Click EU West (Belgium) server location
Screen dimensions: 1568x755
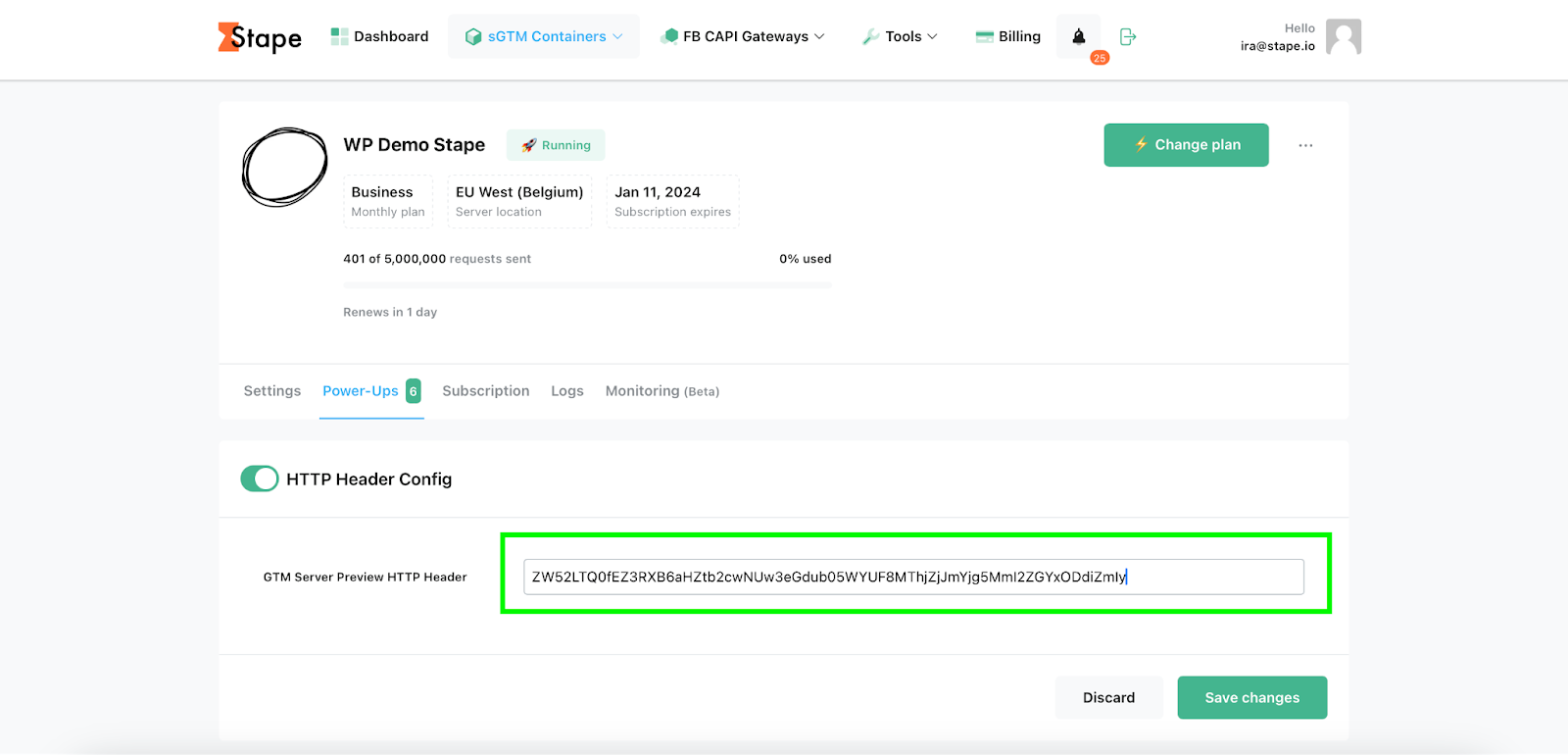pyautogui.click(x=519, y=201)
